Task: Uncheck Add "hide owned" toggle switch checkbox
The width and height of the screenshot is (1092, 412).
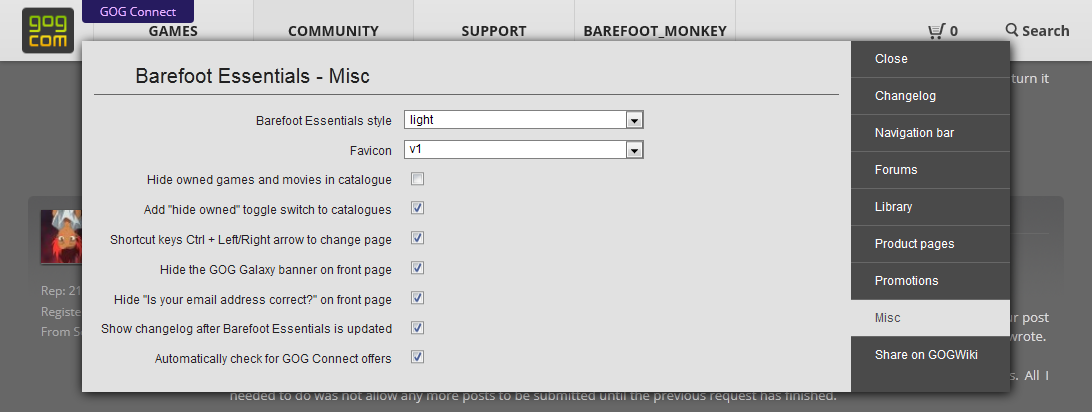Action: pyautogui.click(x=418, y=208)
